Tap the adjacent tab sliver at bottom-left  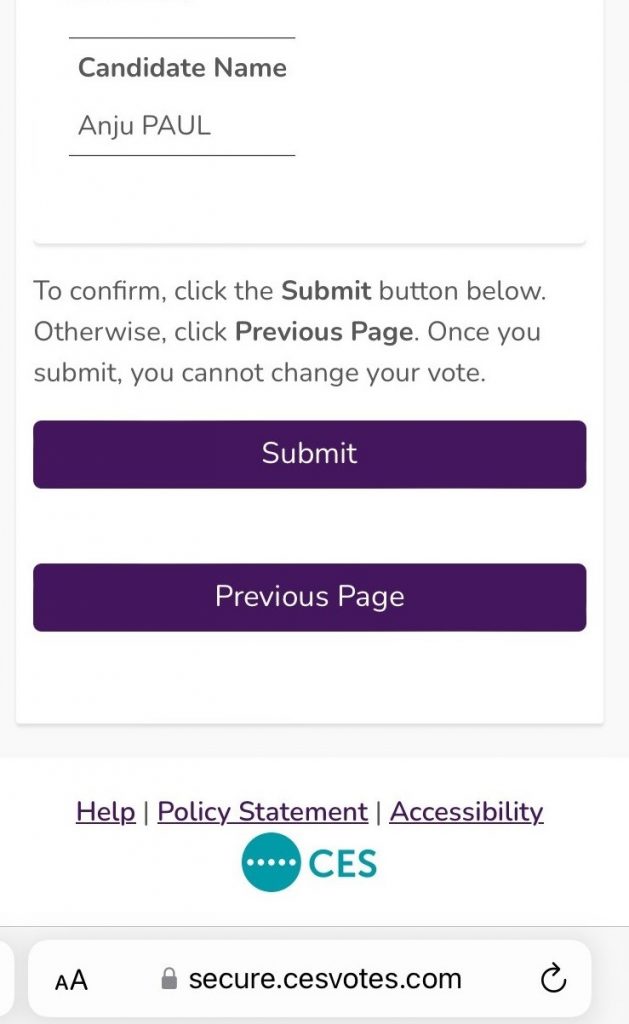coord(5,980)
